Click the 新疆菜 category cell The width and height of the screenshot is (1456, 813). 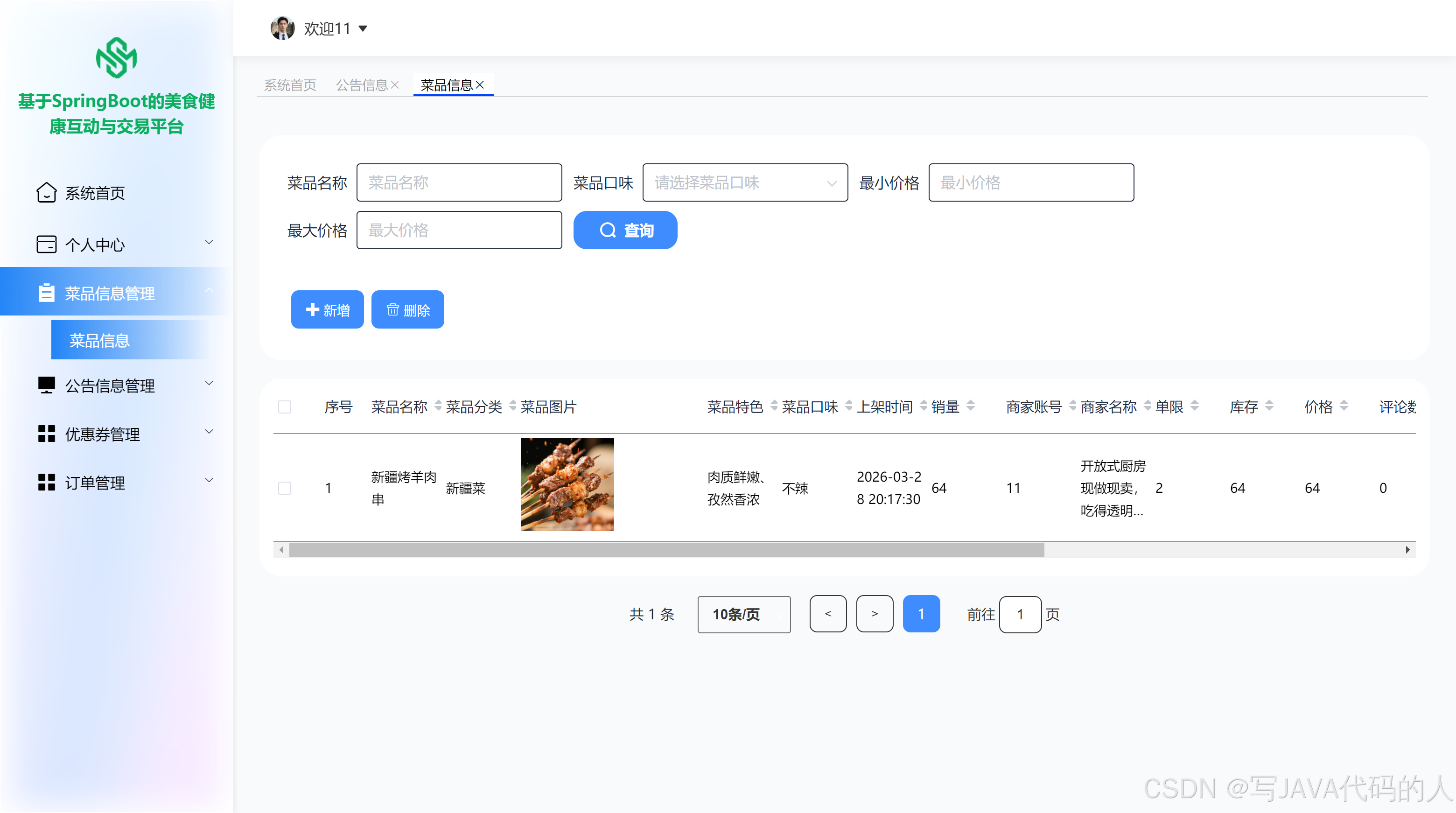[x=465, y=488]
